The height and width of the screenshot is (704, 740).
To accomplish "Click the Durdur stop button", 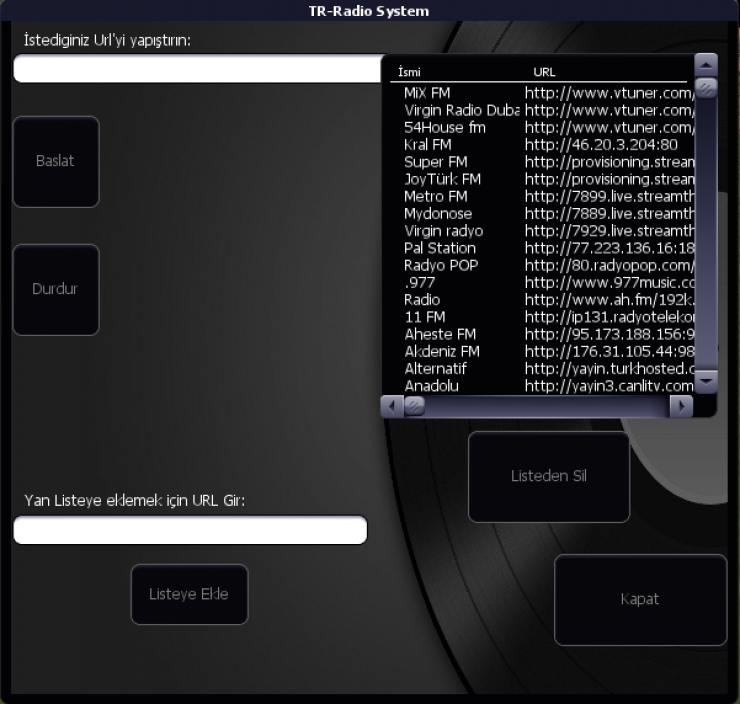I will click(x=56, y=289).
